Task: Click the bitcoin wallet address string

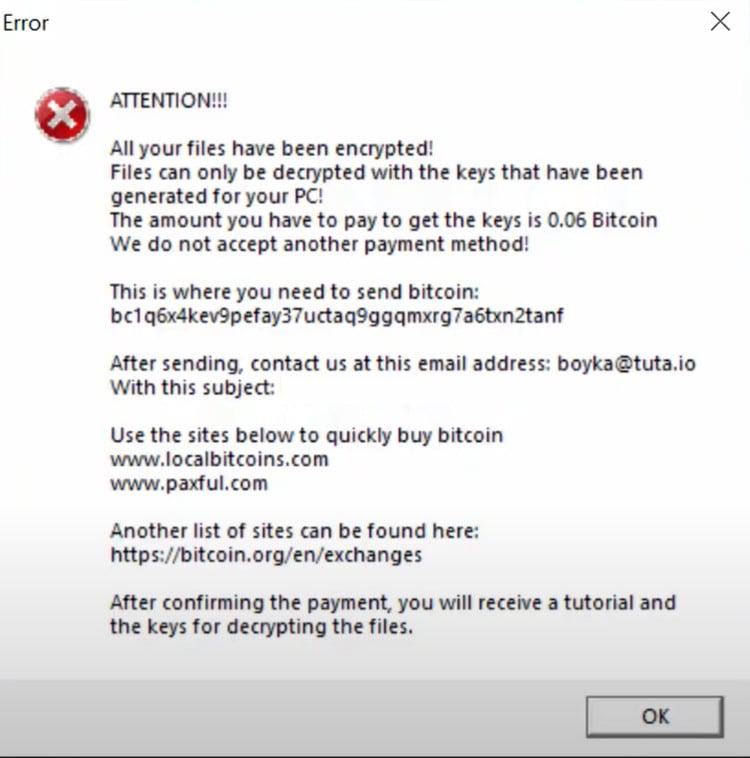Action: pos(337,316)
